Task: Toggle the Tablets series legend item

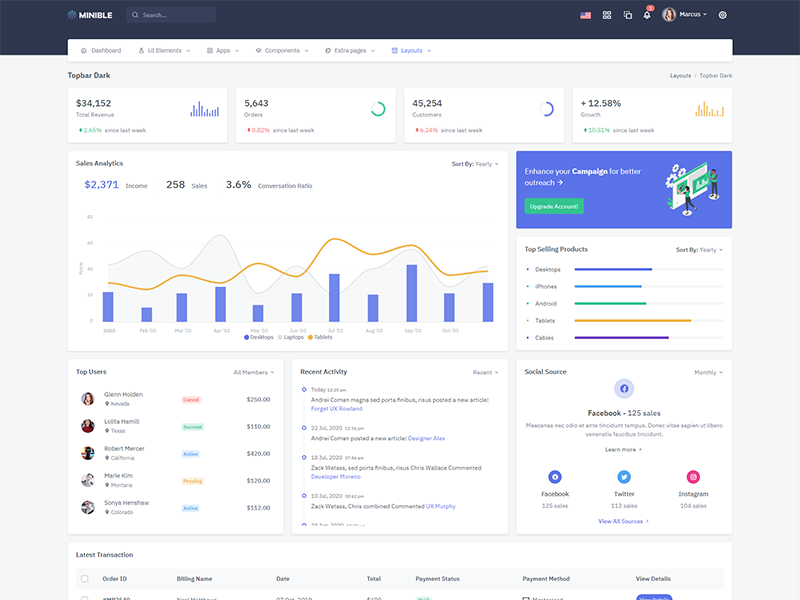Action: (x=320, y=337)
